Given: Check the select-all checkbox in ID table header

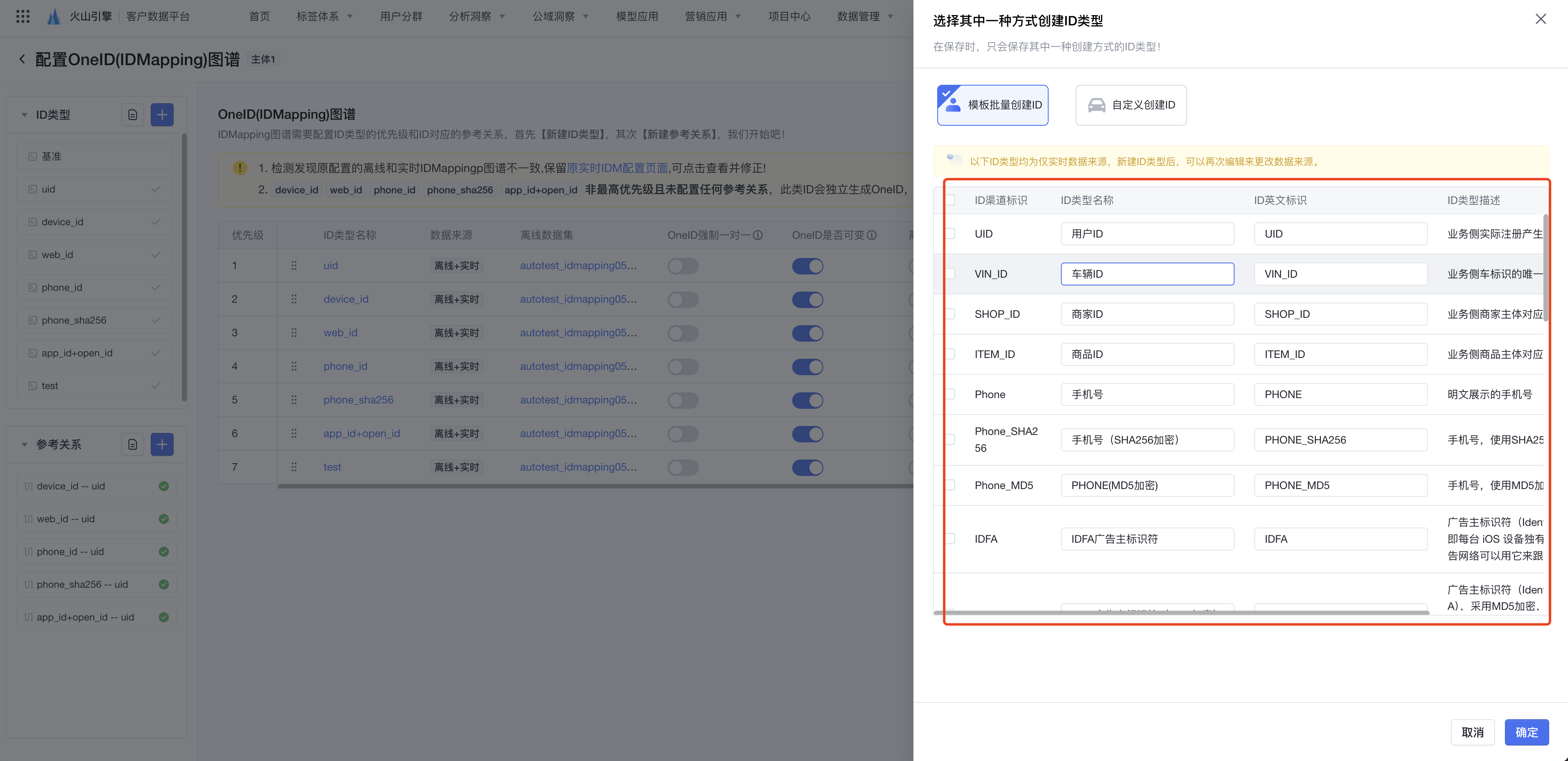Looking at the screenshot, I should point(949,200).
